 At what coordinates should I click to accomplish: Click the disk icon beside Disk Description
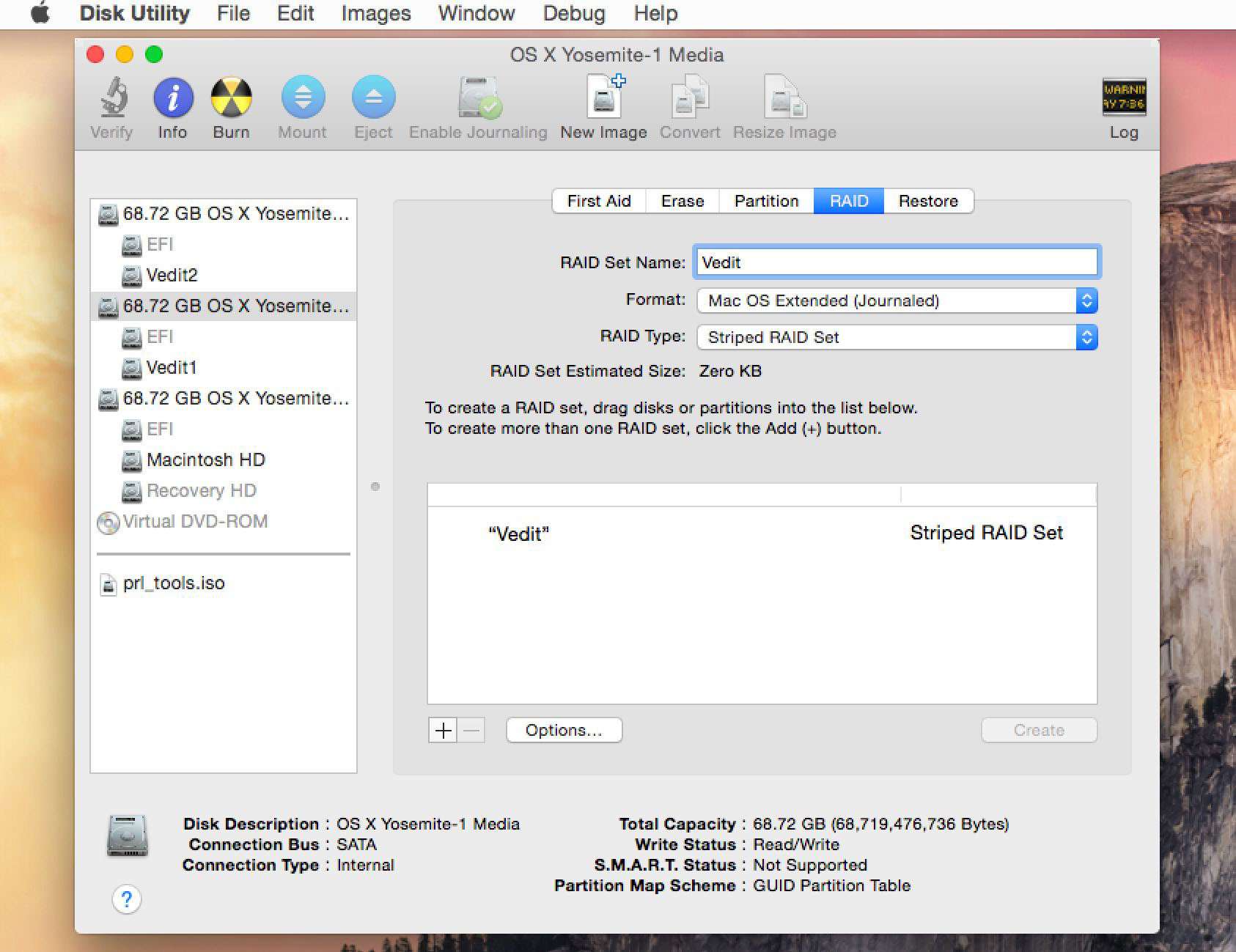click(x=127, y=835)
